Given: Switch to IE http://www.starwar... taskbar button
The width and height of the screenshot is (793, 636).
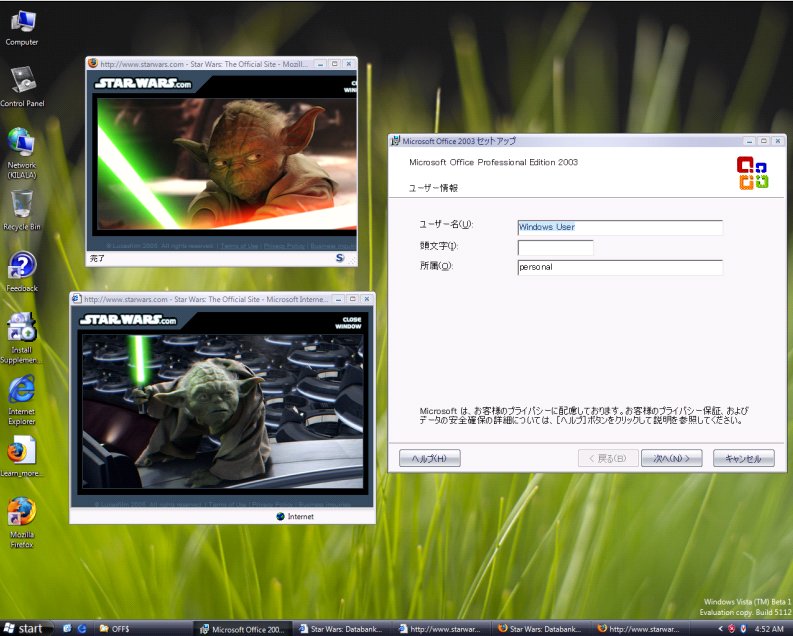Looking at the screenshot, I should [x=442, y=628].
